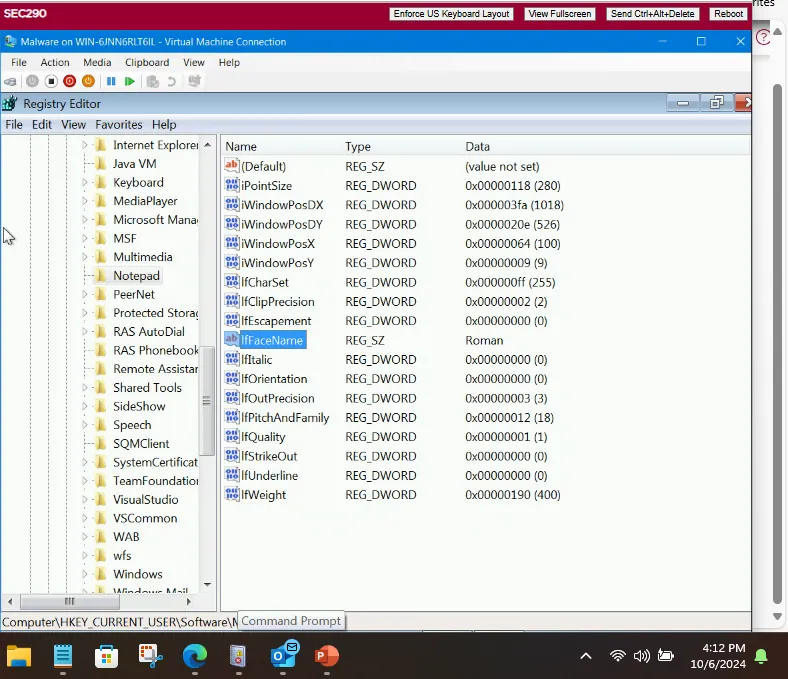
Task: Open the notification bell icon
Action: click(761, 656)
